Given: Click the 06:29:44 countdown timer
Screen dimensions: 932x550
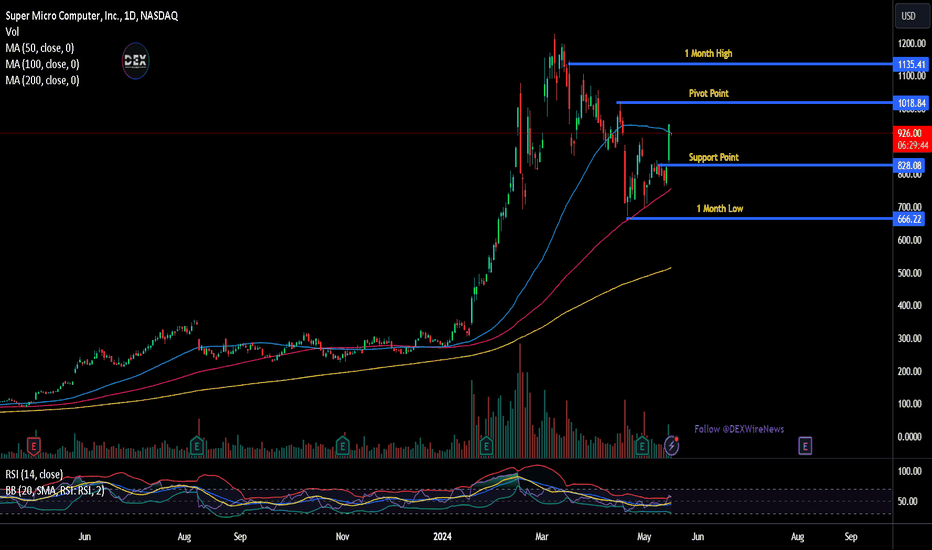Looking at the screenshot, I should (x=912, y=145).
